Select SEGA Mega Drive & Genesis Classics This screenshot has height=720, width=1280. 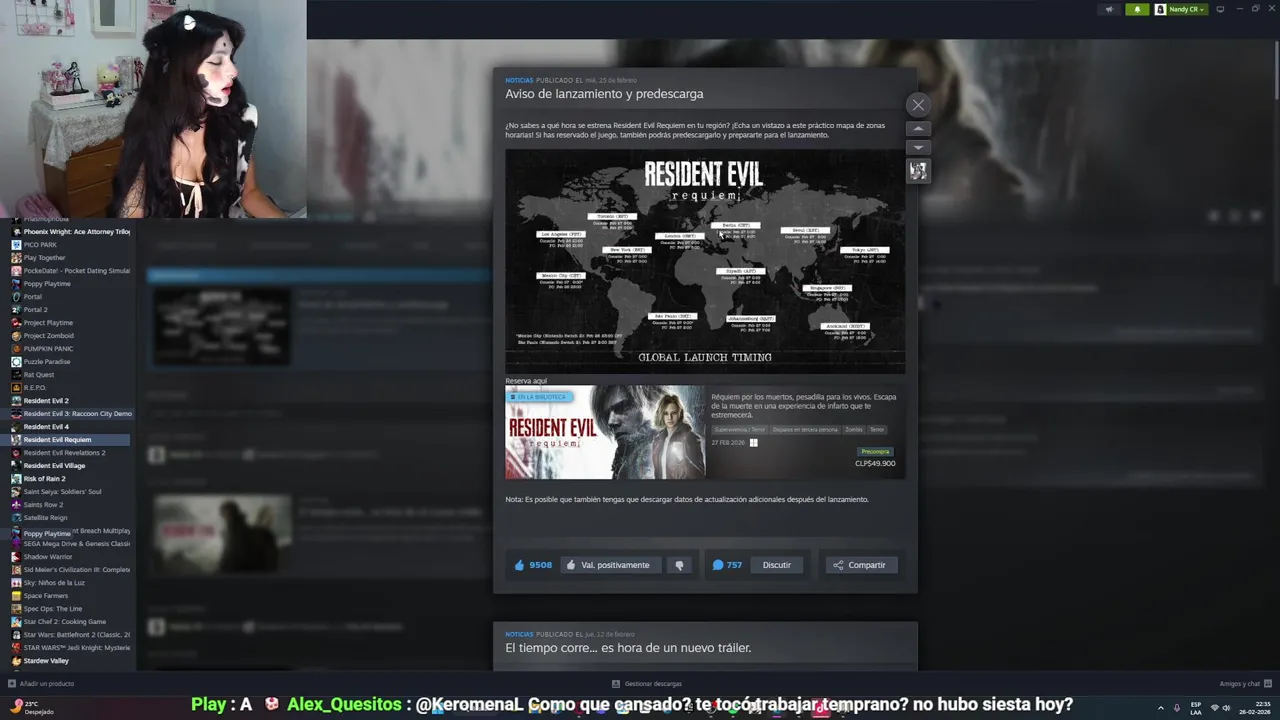[70, 544]
